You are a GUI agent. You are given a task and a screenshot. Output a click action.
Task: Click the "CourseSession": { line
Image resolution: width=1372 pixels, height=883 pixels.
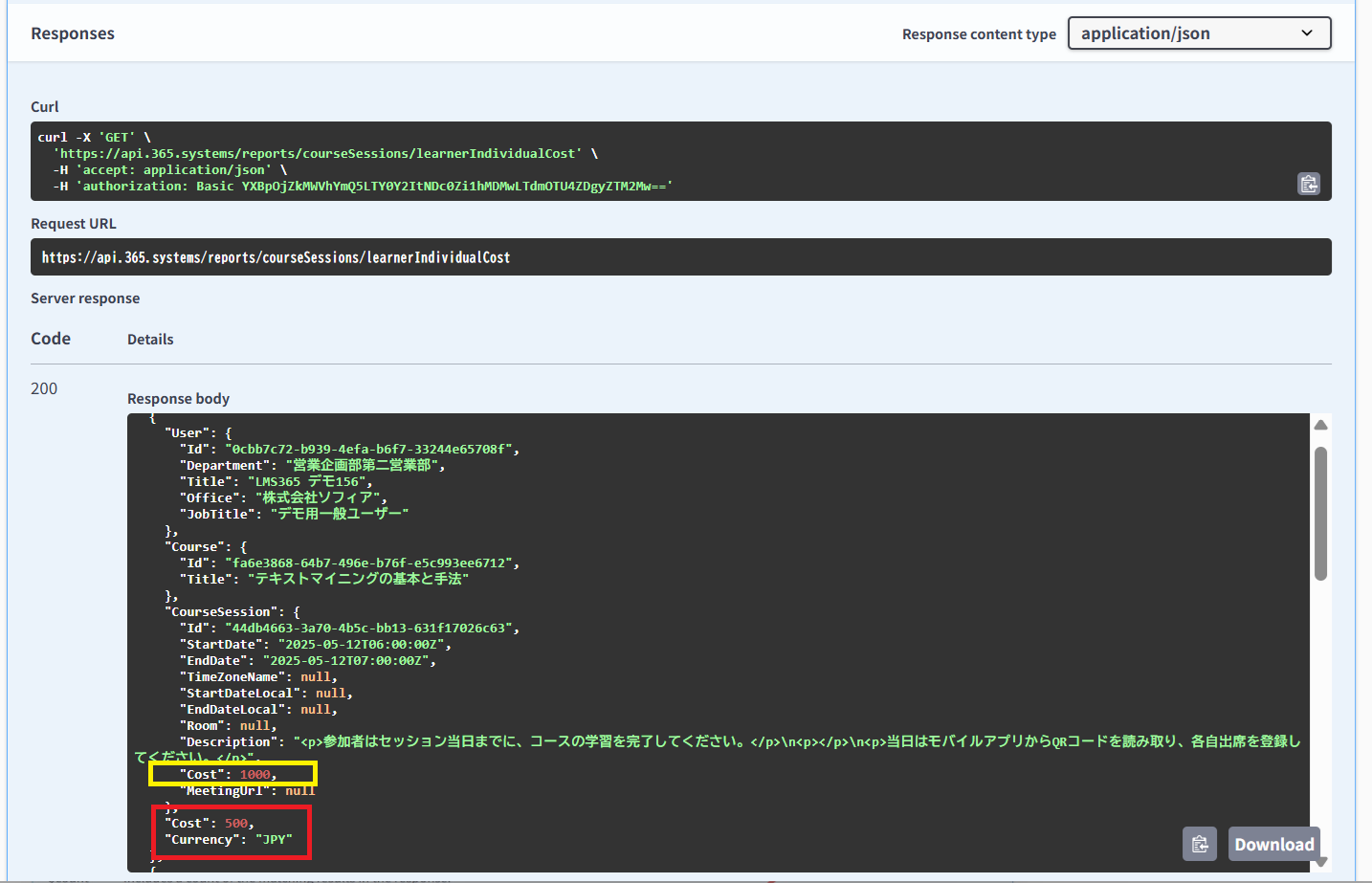pyautogui.click(x=232, y=612)
